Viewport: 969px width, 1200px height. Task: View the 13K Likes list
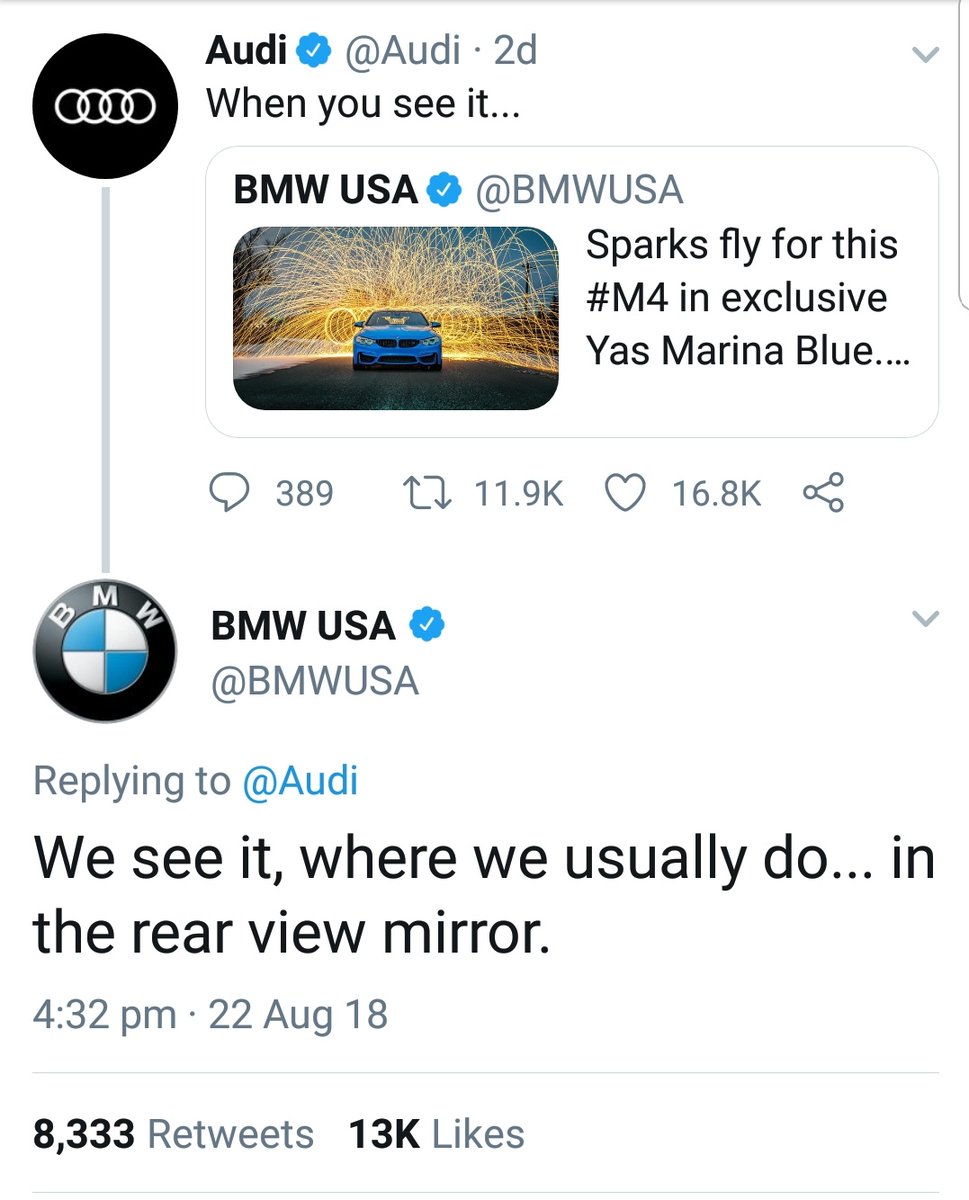pyautogui.click(x=436, y=1134)
